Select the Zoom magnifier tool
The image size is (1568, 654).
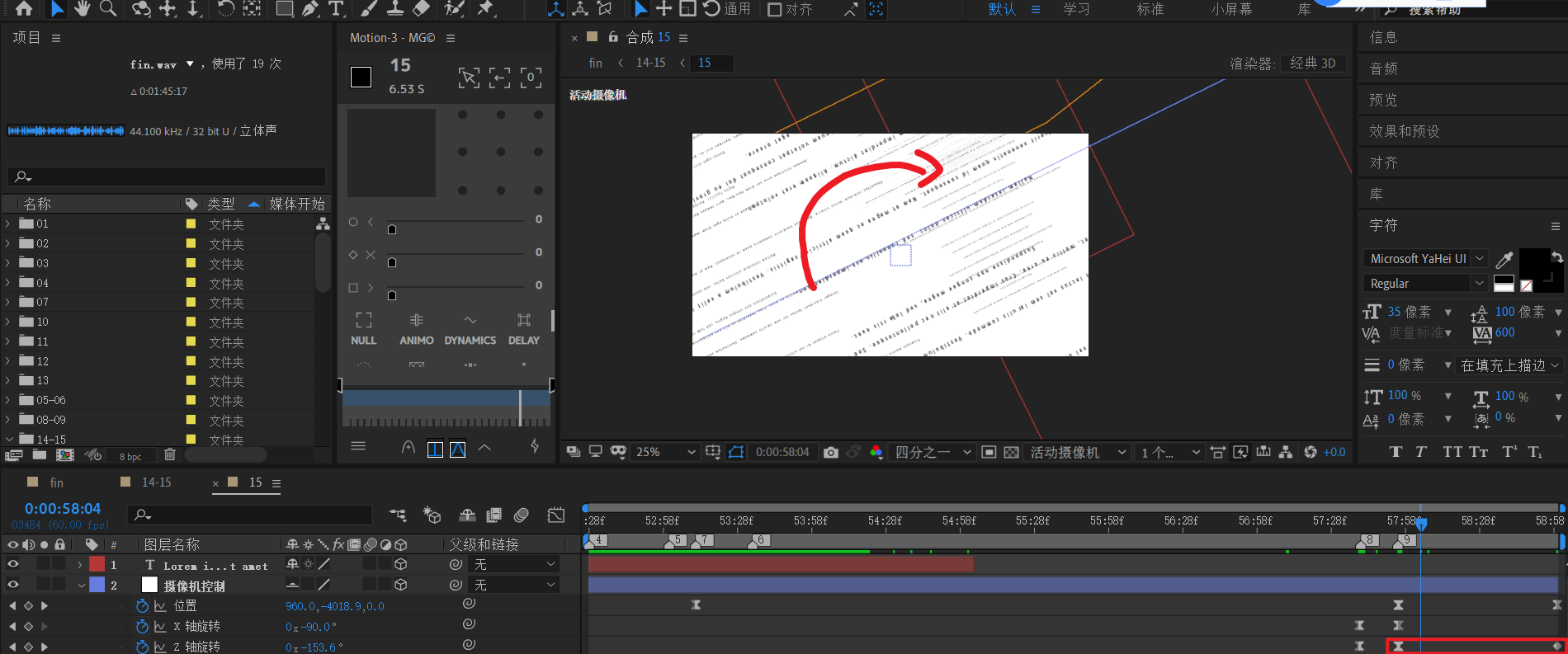click(108, 8)
